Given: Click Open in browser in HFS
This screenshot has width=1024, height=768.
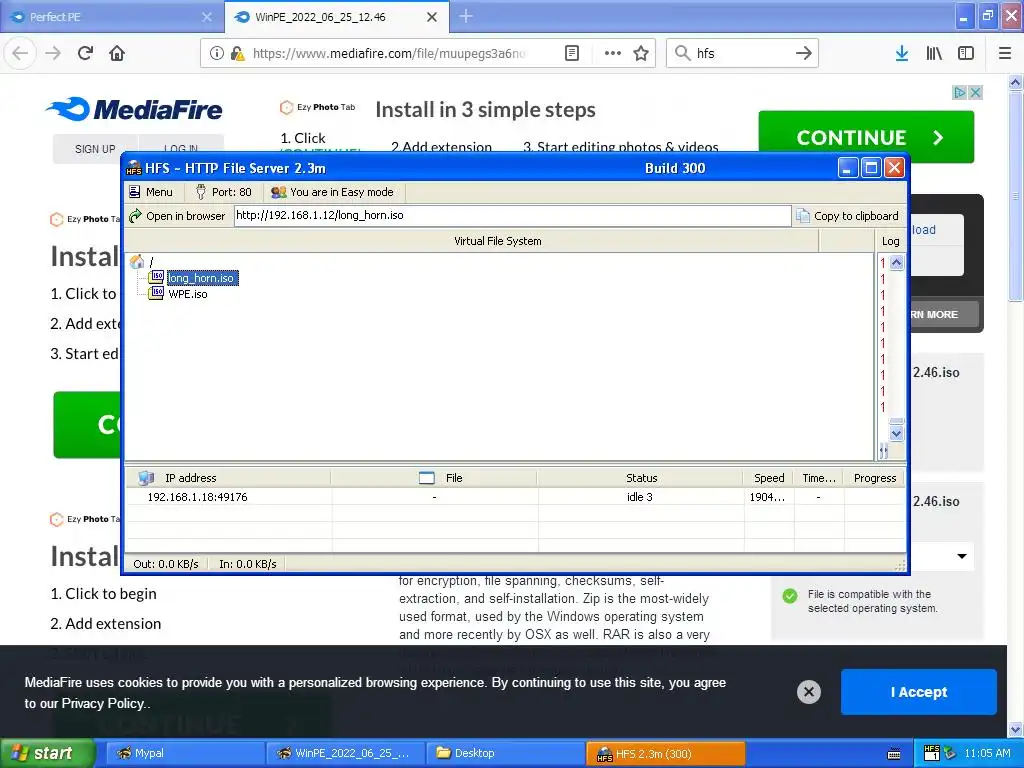Looking at the screenshot, I should coord(178,216).
